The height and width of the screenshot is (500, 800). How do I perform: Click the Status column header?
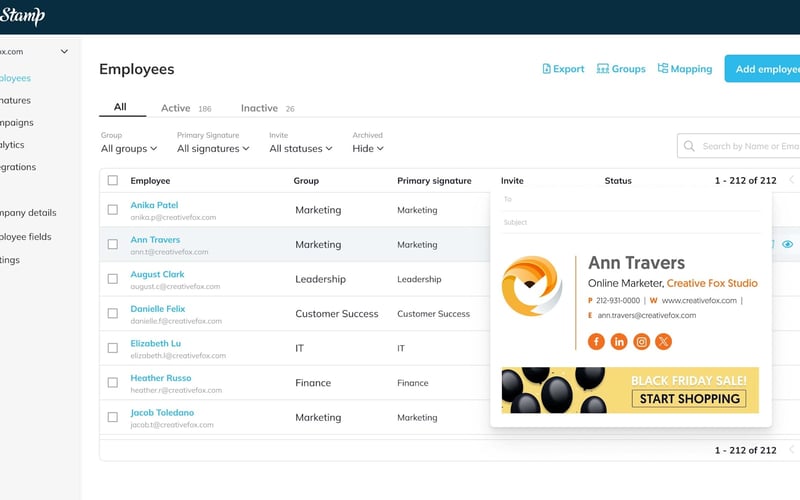[618, 181]
